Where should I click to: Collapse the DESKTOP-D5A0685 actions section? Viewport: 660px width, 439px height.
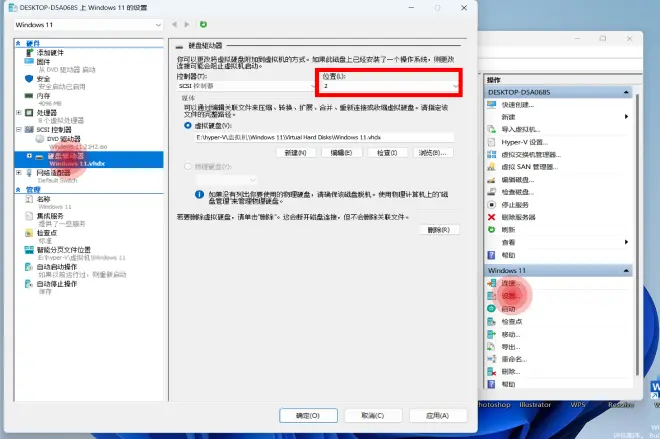(x=626, y=92)
